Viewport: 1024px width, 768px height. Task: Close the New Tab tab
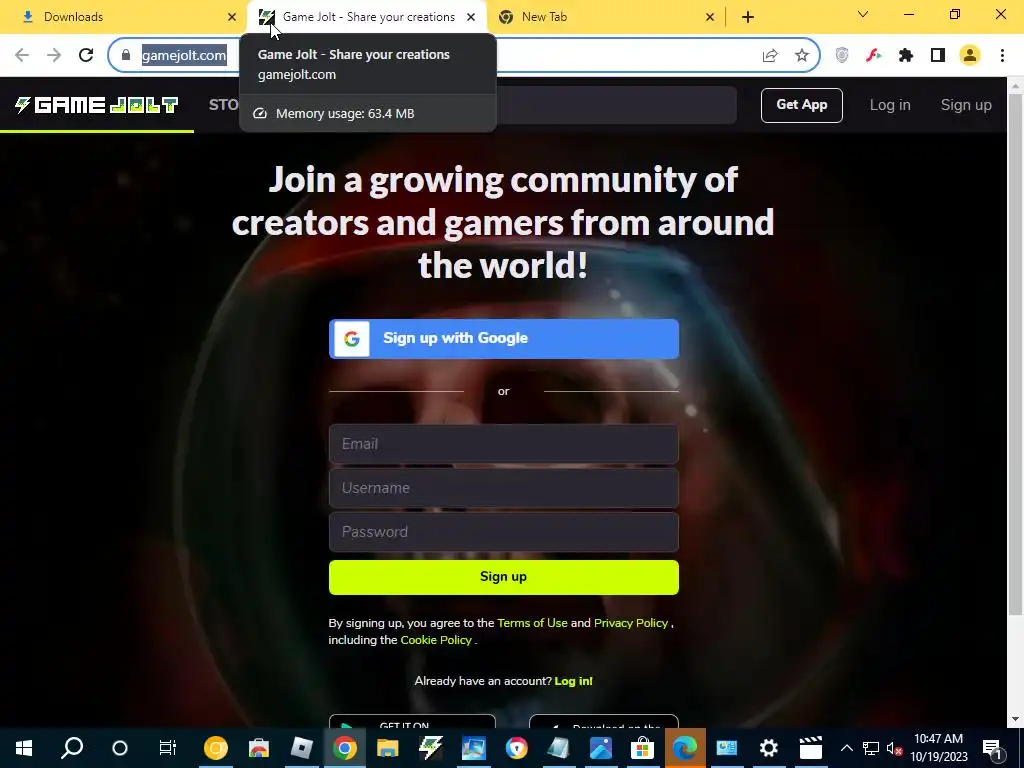click(x=710, y=17)
